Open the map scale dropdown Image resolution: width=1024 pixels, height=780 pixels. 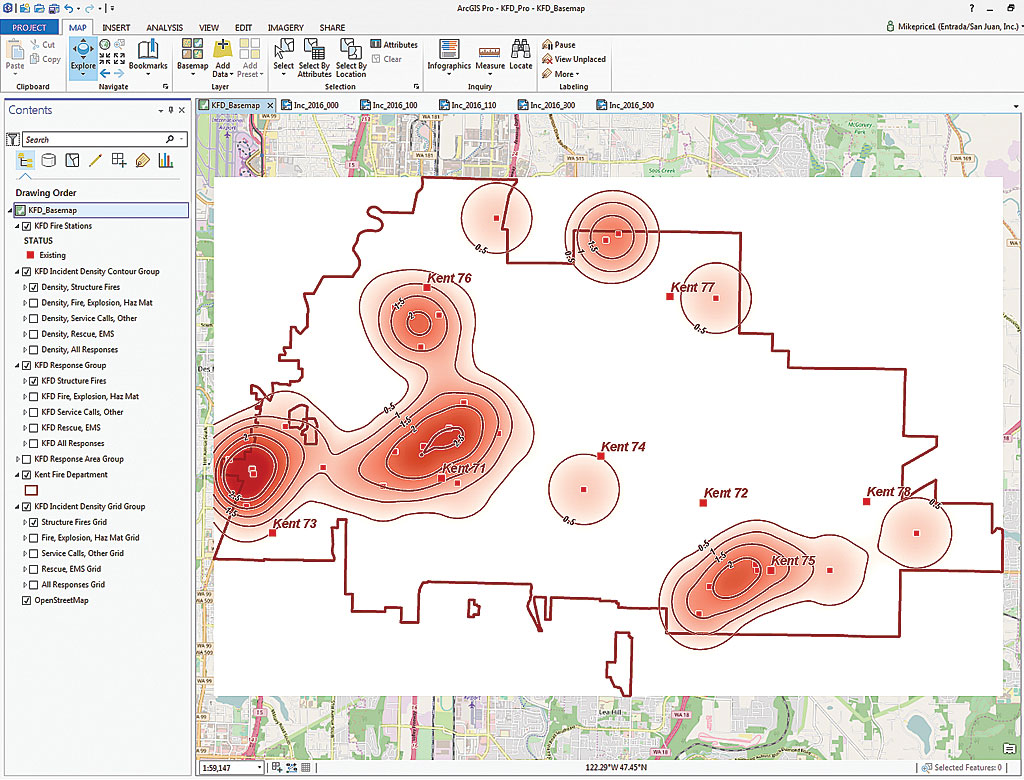(x=260, y=768)
